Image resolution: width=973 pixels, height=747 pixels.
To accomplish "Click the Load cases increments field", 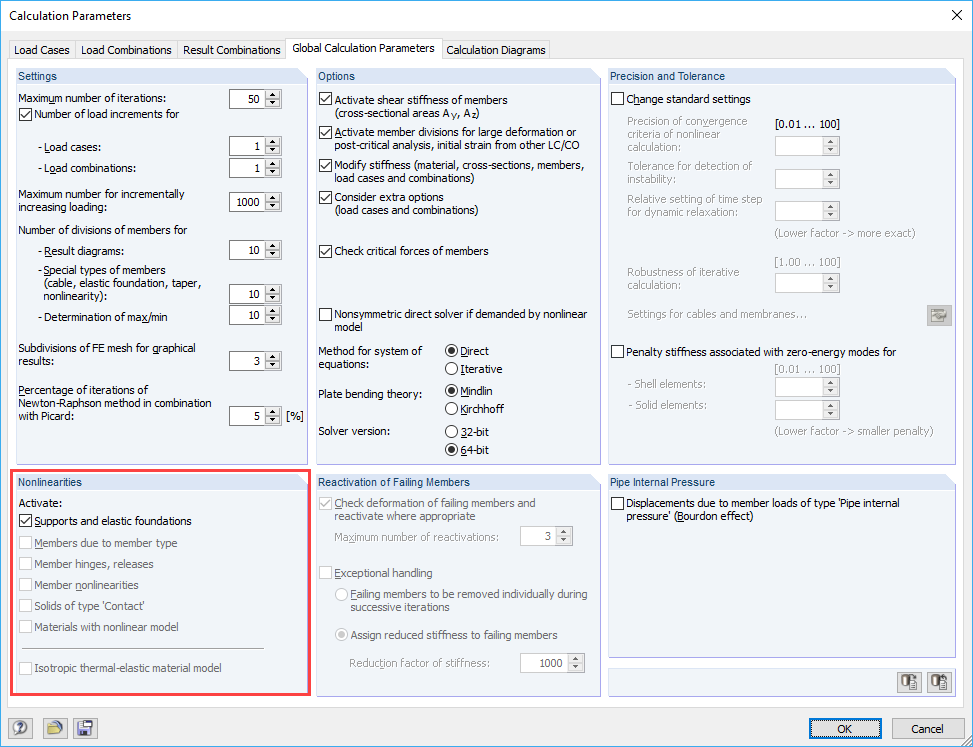I will pos(247,146).
